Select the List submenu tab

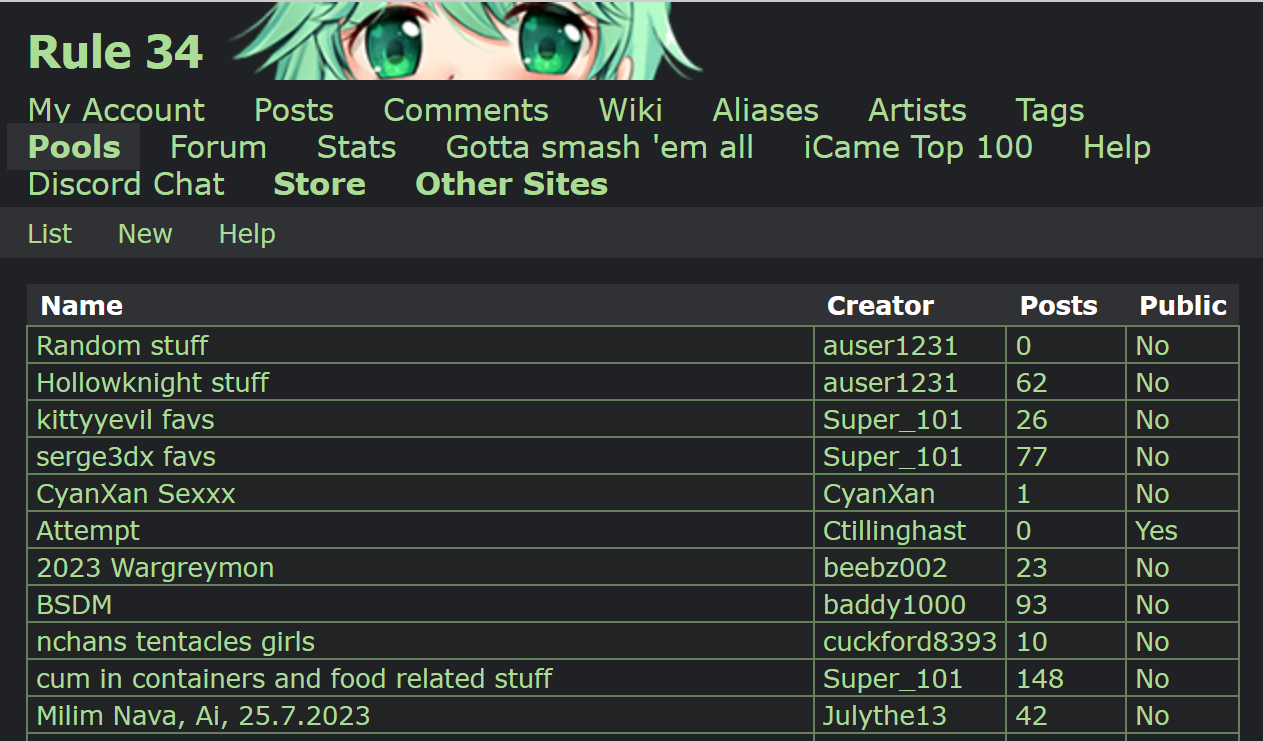click(50, 234)
